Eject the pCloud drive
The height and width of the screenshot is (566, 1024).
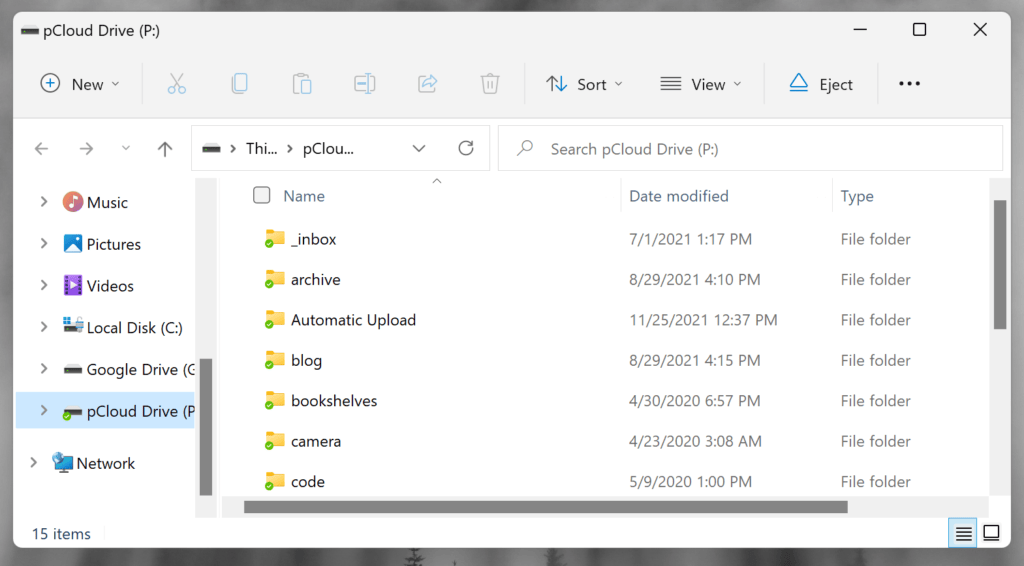pos(821,84)
